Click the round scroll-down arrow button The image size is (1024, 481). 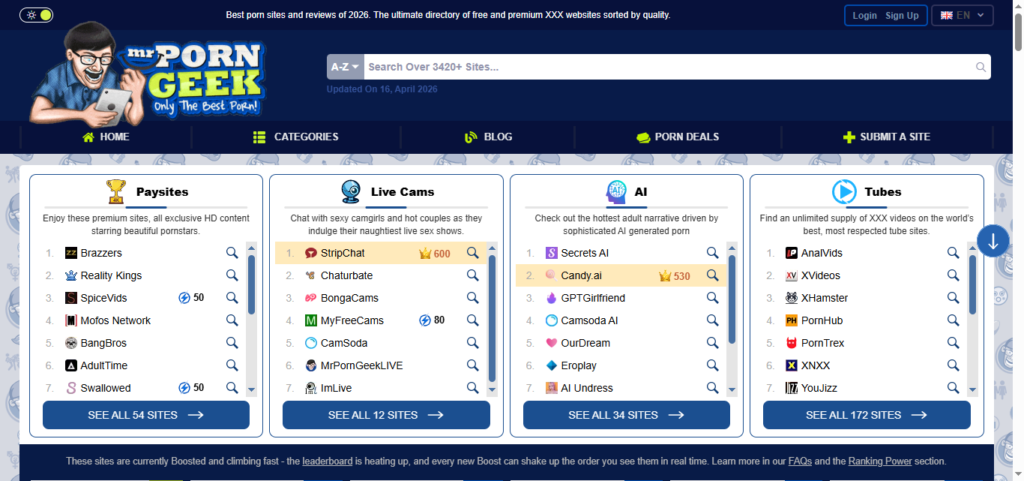993,241
